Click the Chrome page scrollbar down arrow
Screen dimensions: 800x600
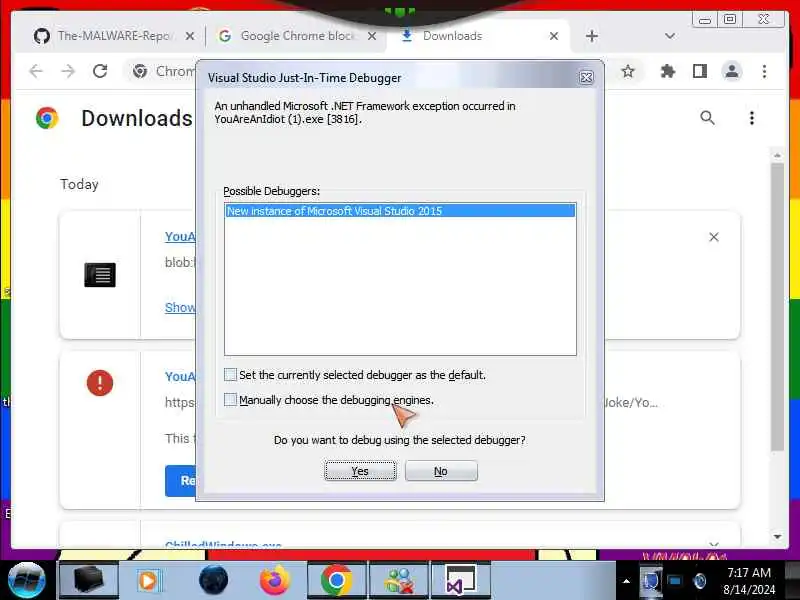pyautogui.click(x=777, y=536)
